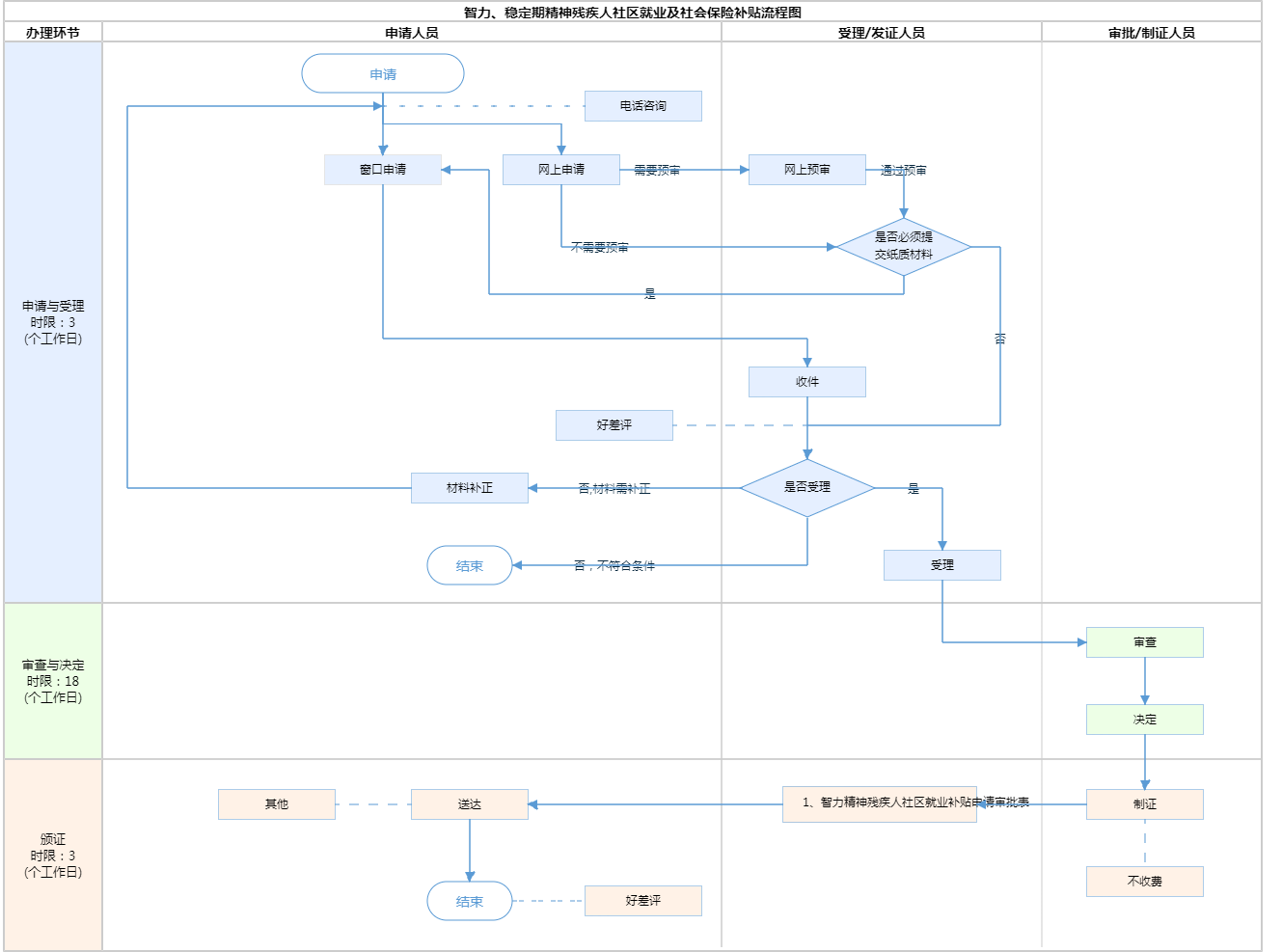
Task: Select the 不收费 box
Action: coord(1145,882)
